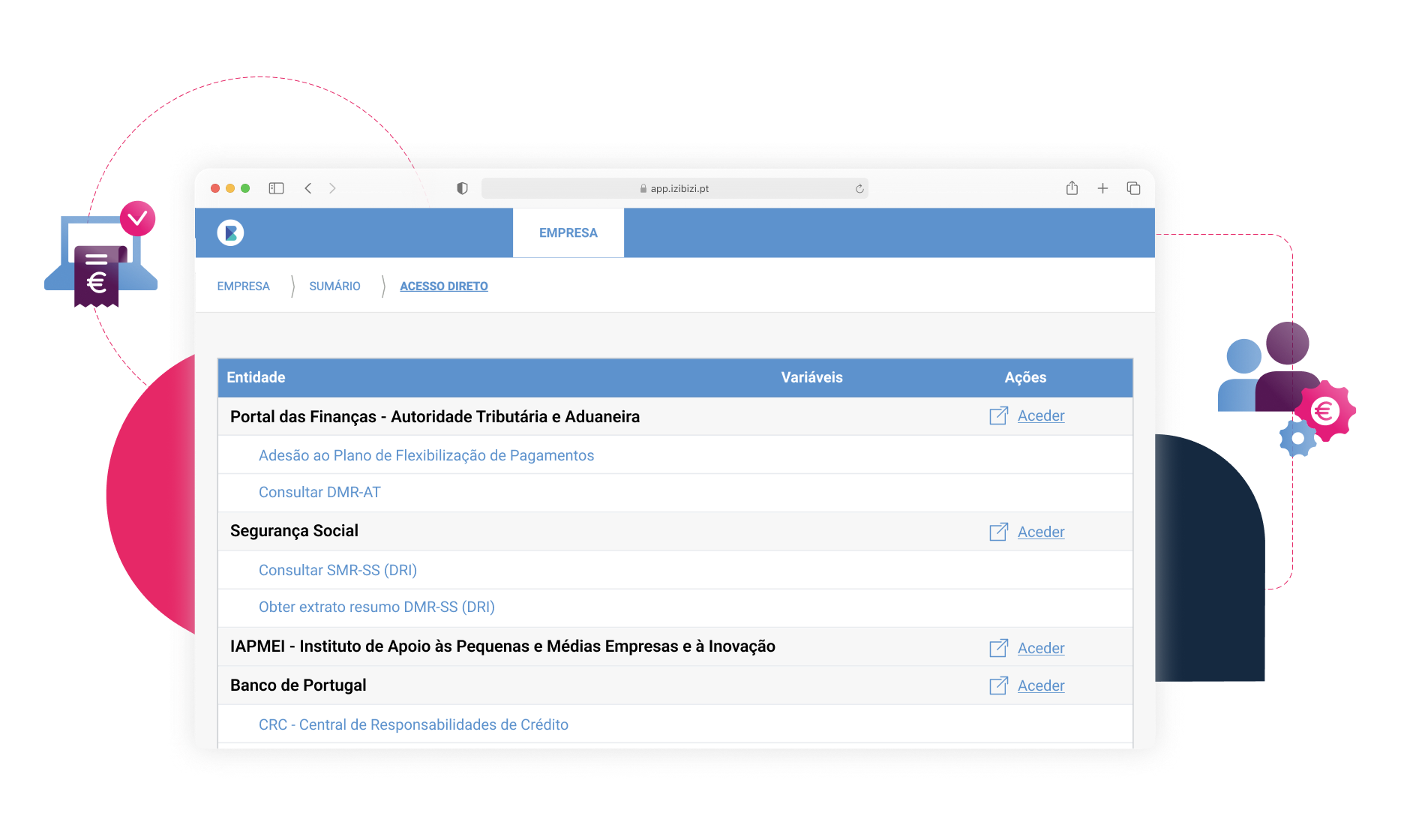The height and width of the screenshot is (840, 1401).
Task: Open a new tab with the plus icon
Action: tap(1102, 188)
